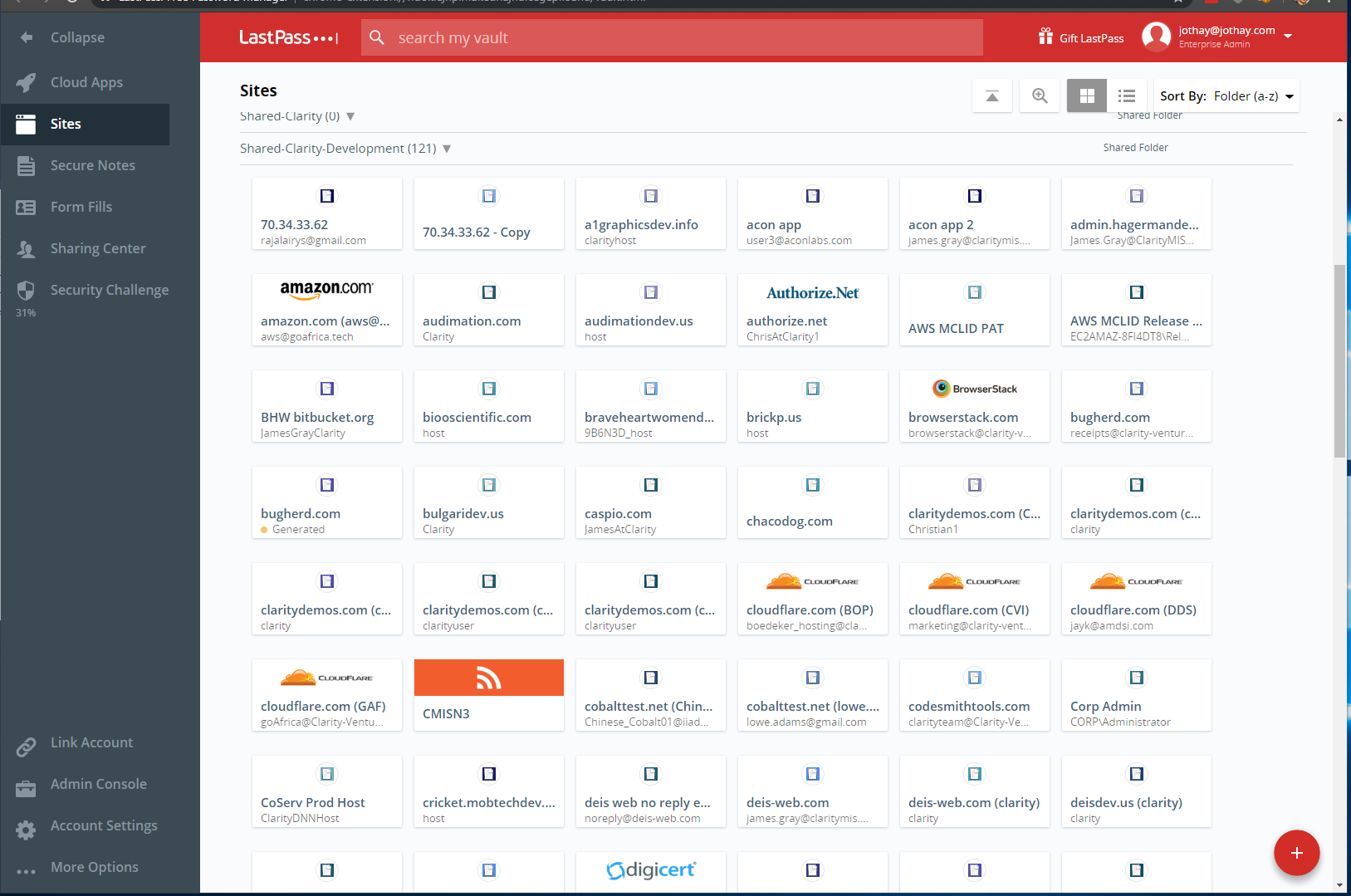Collapse the Shared-Clarity (0) folder

(x=350, y=116)
